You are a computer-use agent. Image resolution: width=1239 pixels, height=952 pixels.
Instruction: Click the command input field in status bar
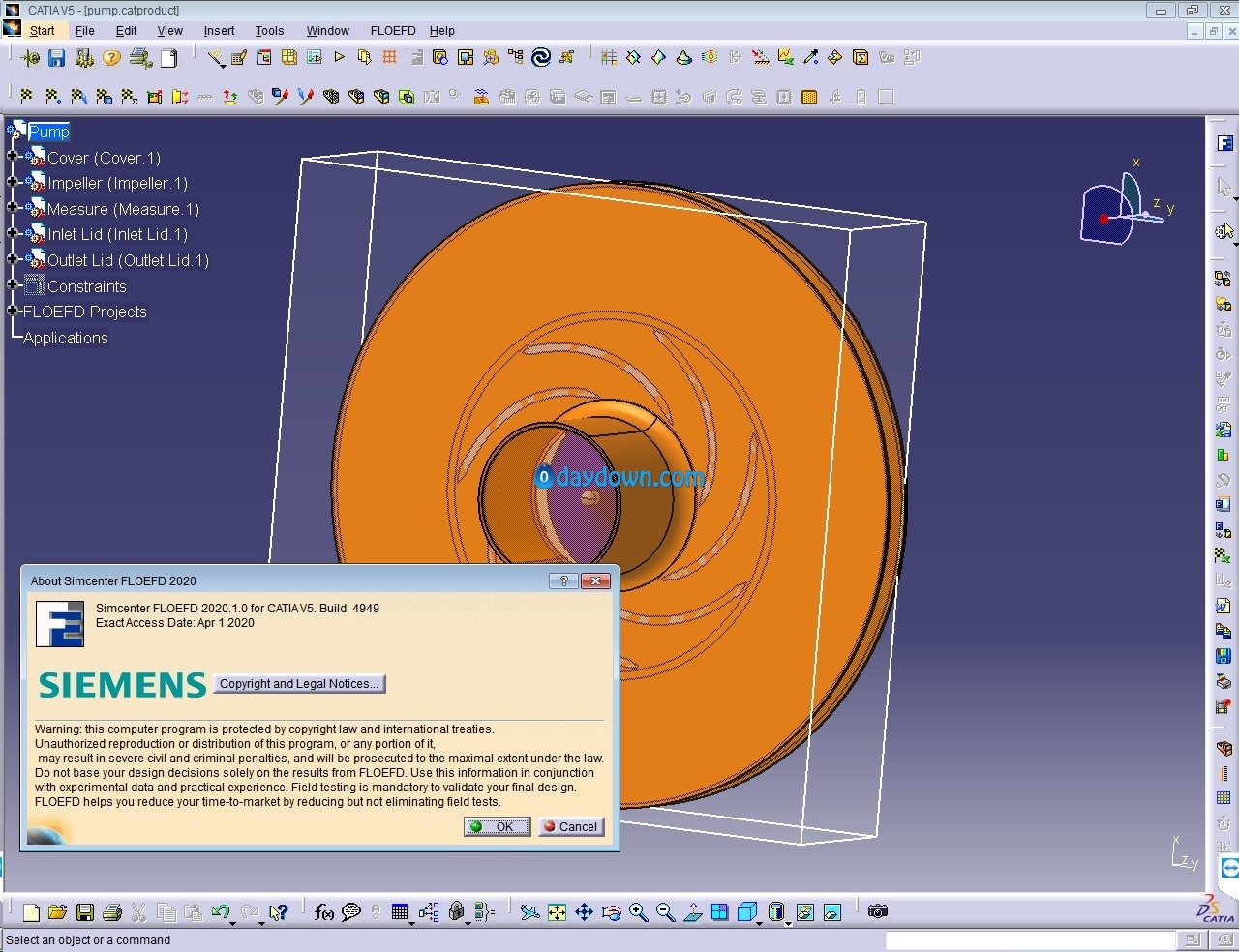[1030, 940]
